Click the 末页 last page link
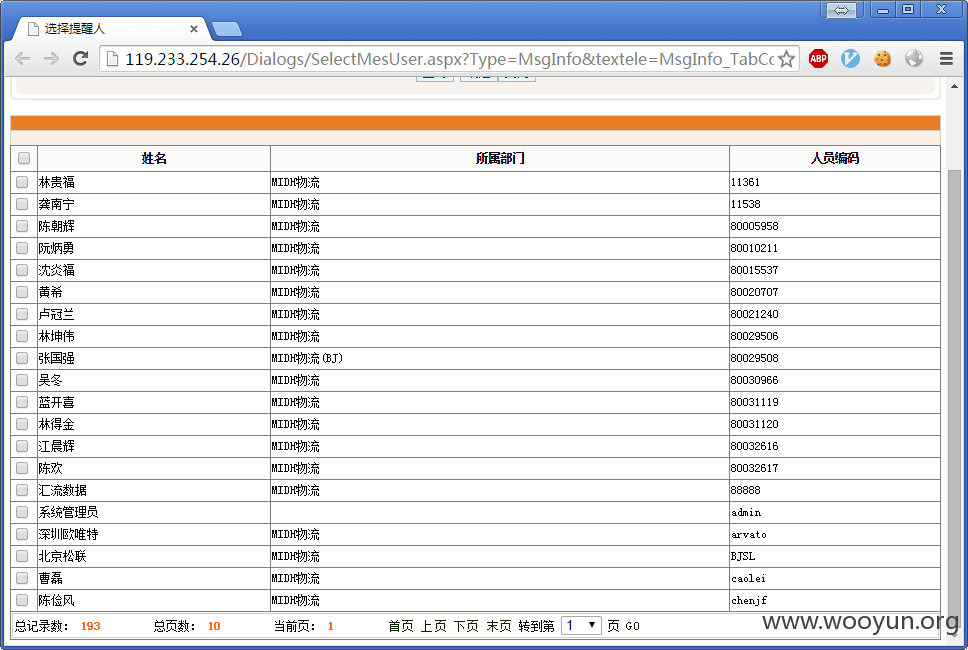The height and width of the screenshot is (650, 968). (499, 626)
